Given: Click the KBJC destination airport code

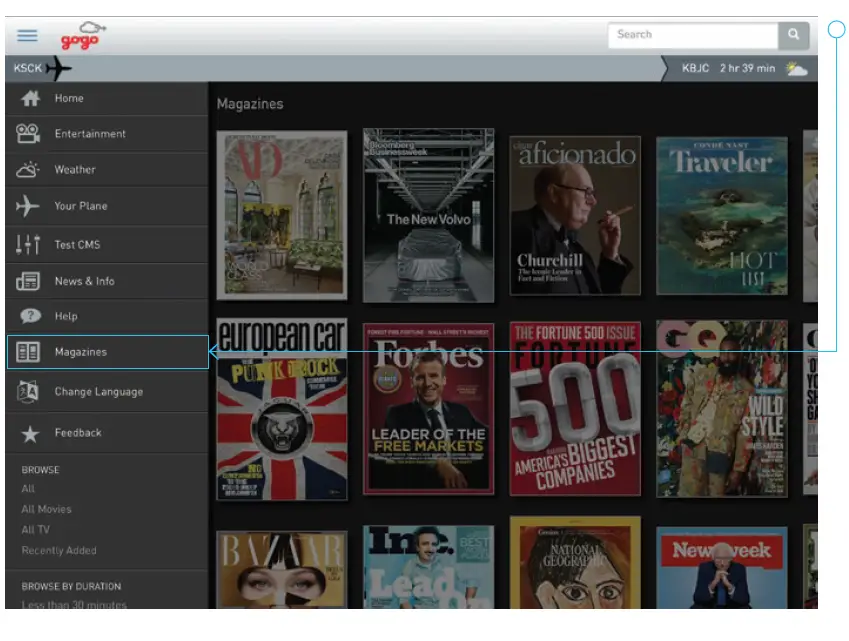Looking at the screenshot, I should click(695, 68).
